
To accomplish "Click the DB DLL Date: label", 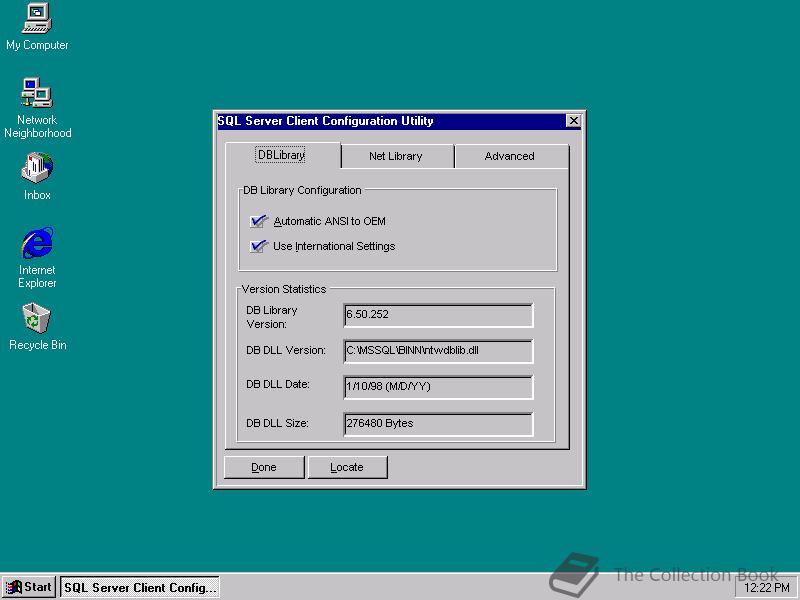I will [278, 384].
